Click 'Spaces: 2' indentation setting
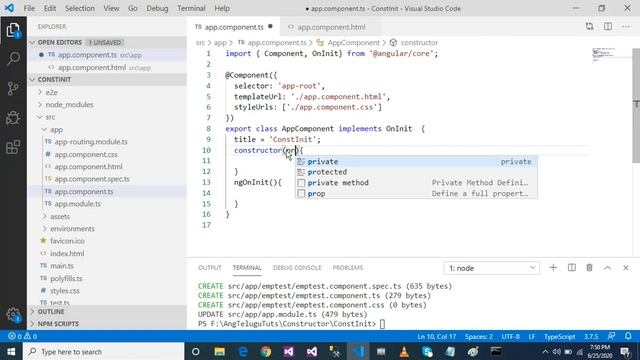Viewport: 640px width, 360px height. pyautogui.click(x=479, y=337)
